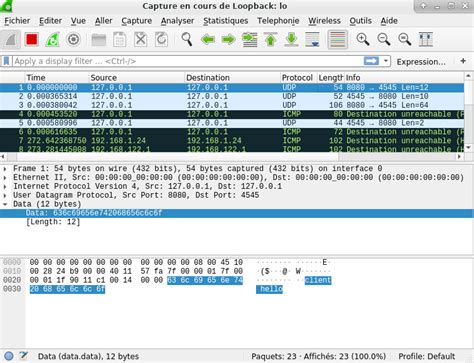The image size is (474, 363).
Task: Jump to the last packet with the down arrow
Action: coord(291,40)
